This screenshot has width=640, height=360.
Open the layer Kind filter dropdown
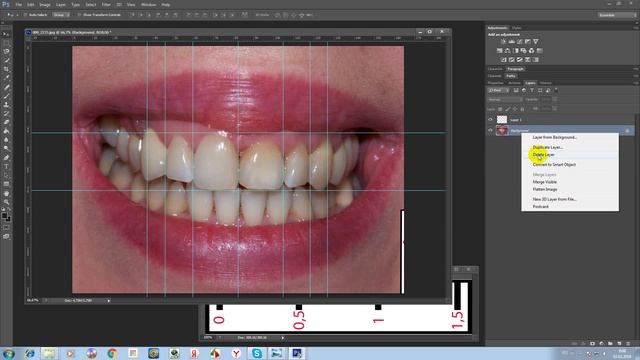[498, 90]
